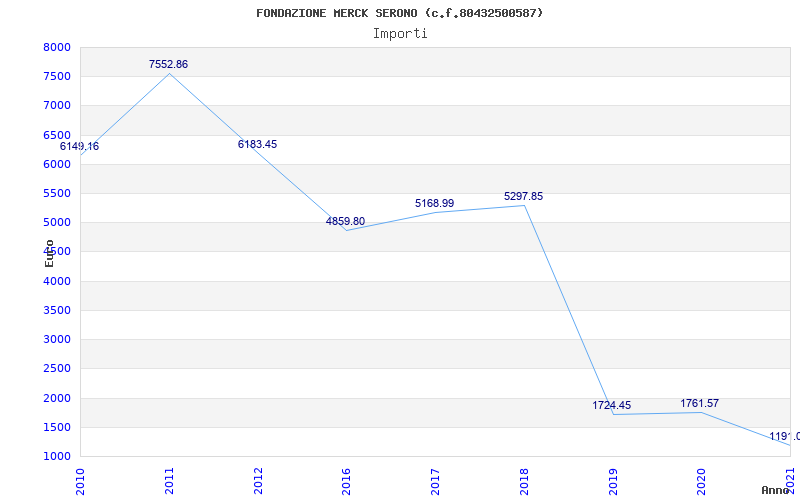Click the 2019 x-axis year label
The width and height of the screenshot is (800, 500).
click(613, 481)
